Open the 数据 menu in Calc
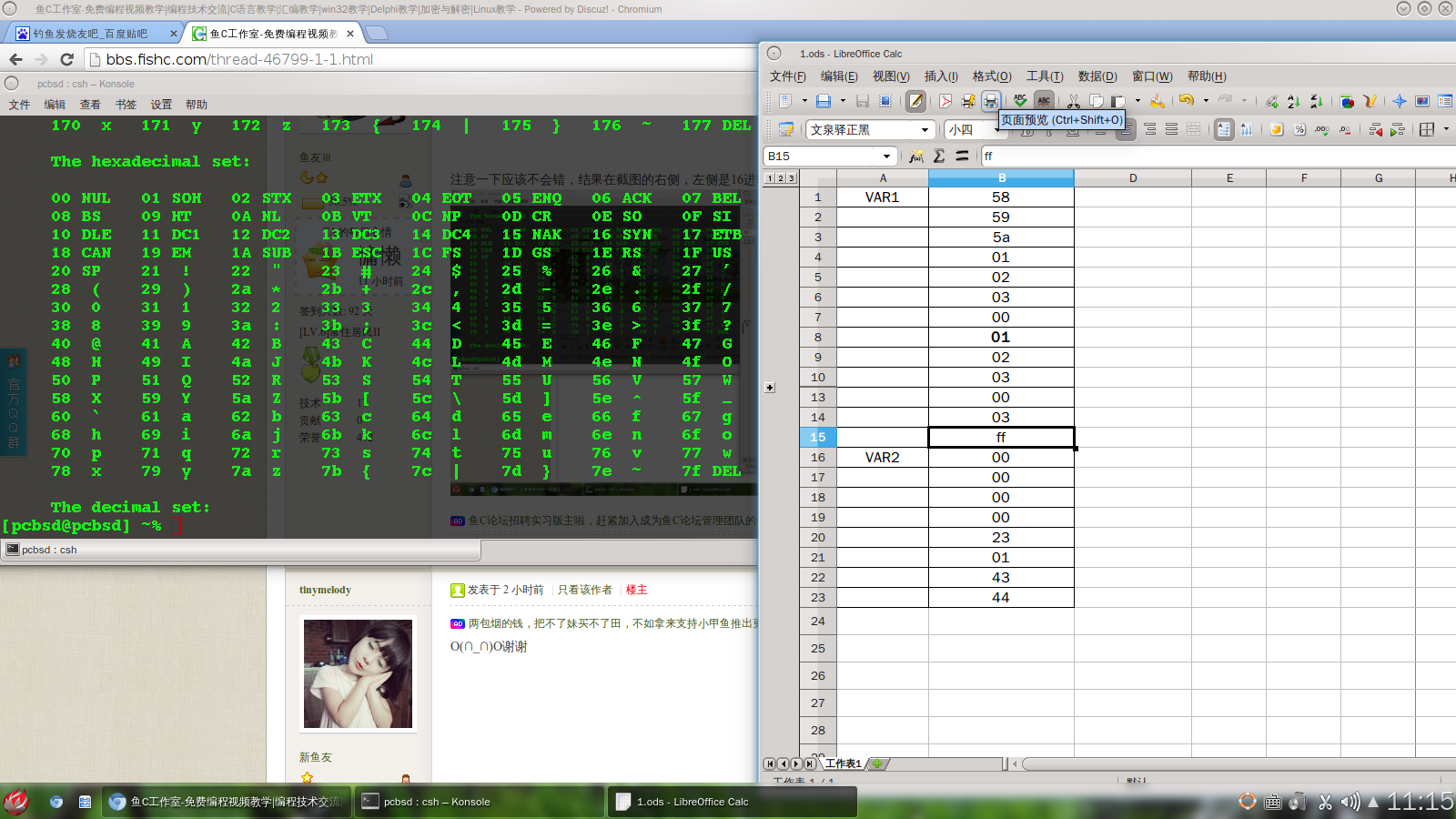 pos(1097,76)
